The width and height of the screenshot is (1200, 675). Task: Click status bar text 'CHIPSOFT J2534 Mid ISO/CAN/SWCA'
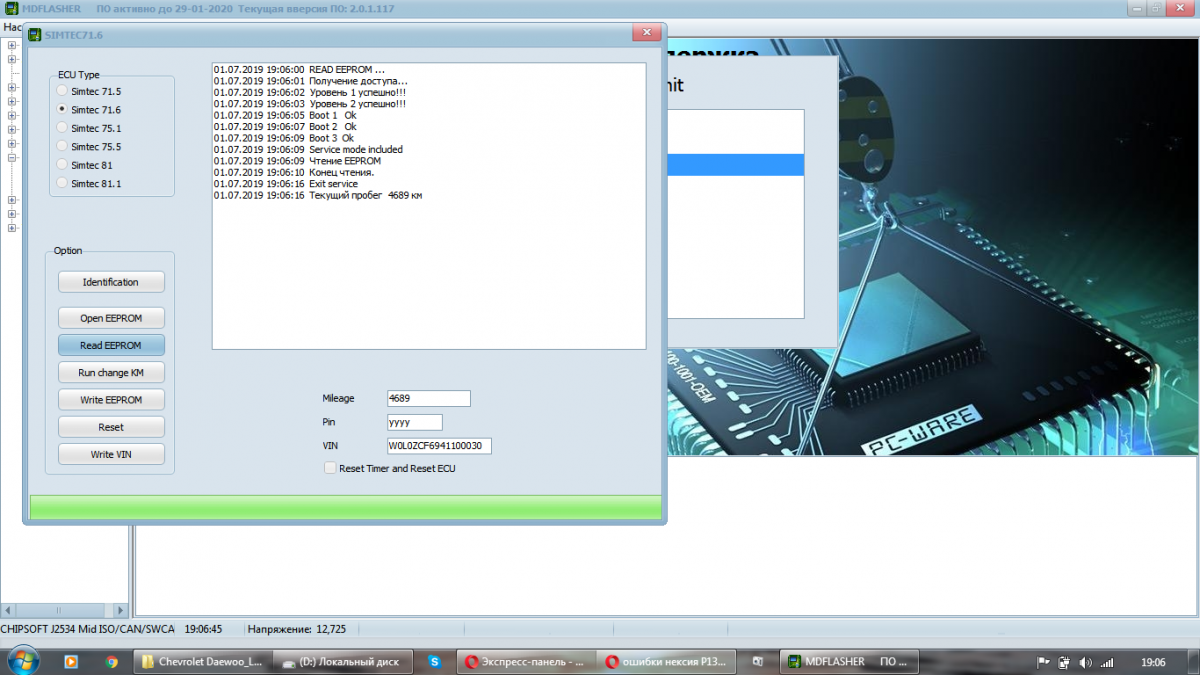click(88, 629)
